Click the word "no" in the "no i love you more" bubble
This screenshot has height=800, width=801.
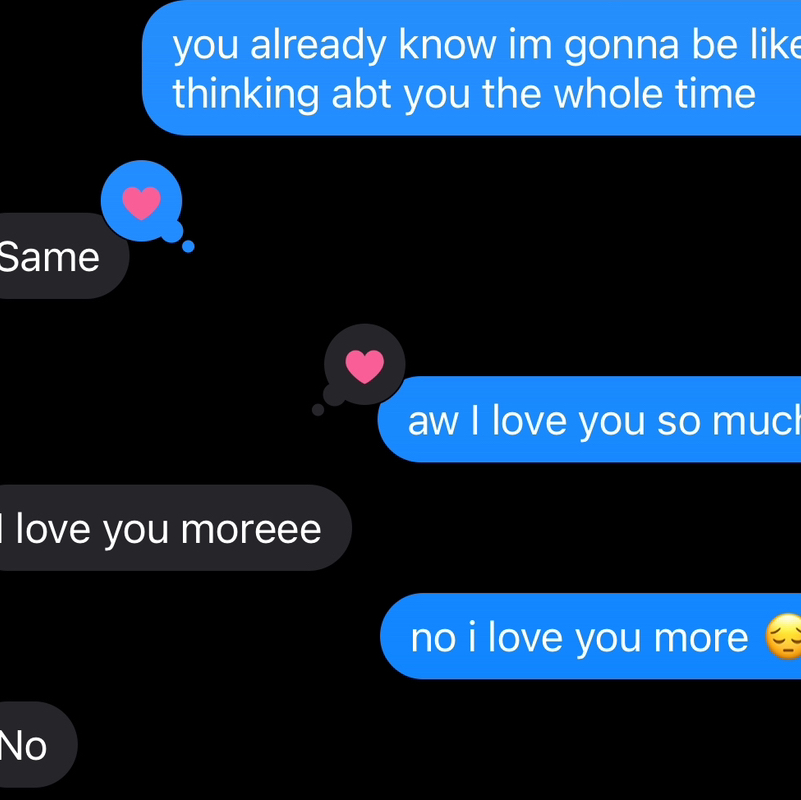click(x=433, y=640)
